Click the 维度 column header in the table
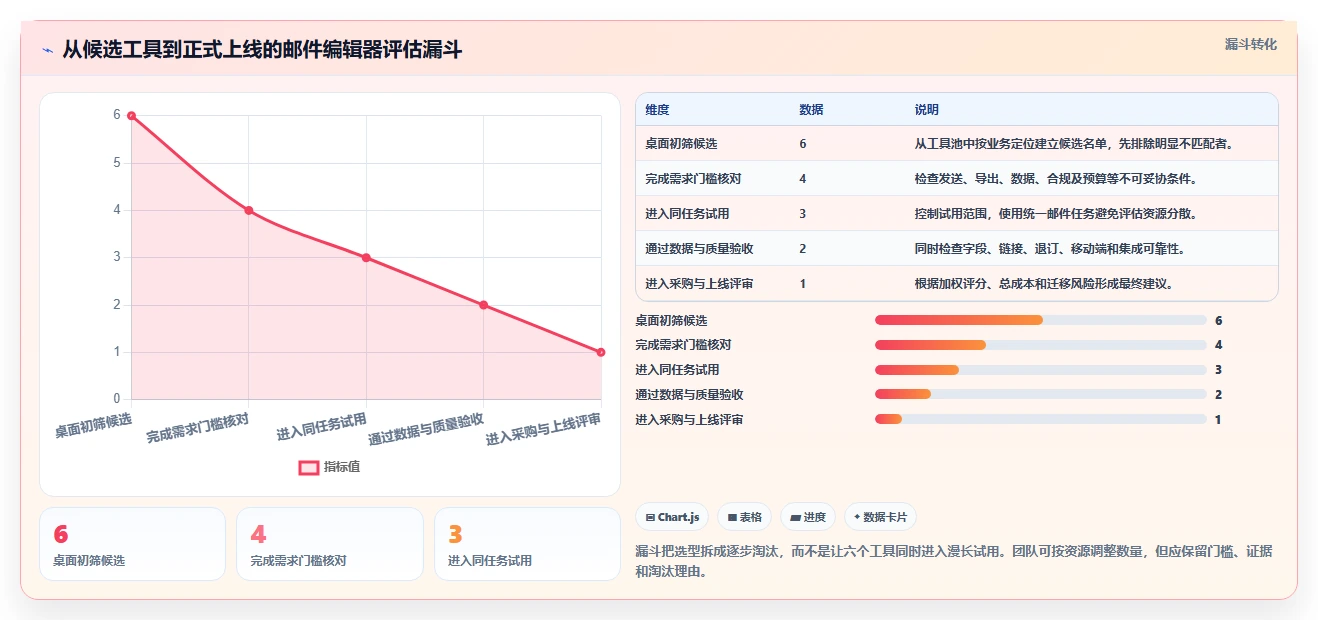 657,110
